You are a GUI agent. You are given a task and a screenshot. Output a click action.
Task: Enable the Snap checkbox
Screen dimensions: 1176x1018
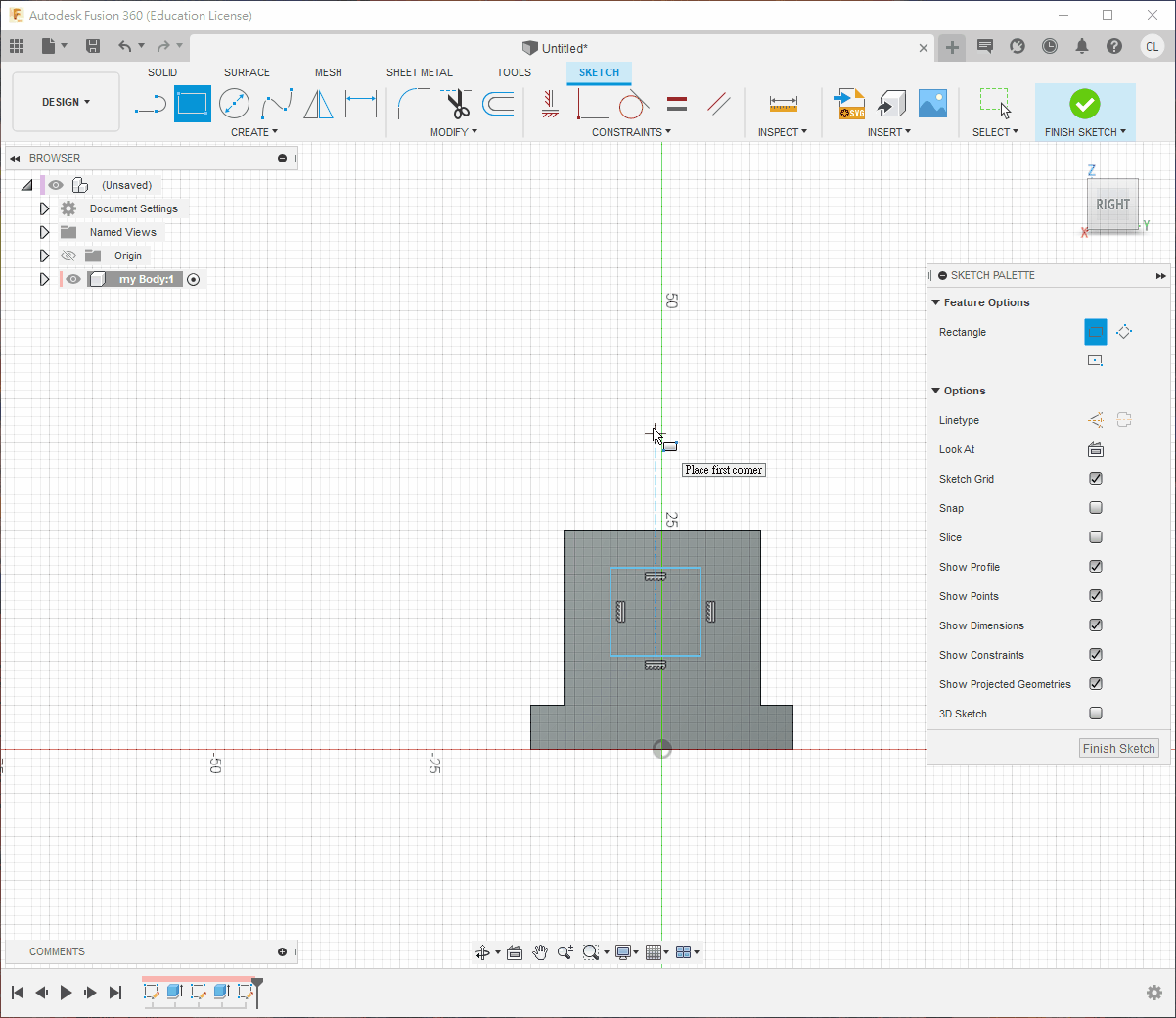tap(1096, 508)
